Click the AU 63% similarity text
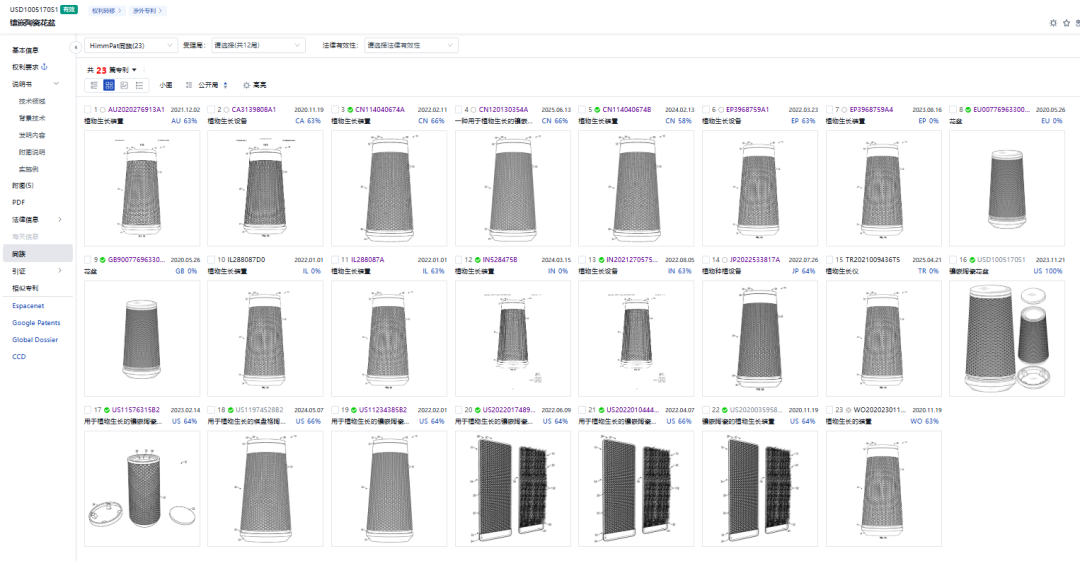1080x561 pixels. click(184, 121)
